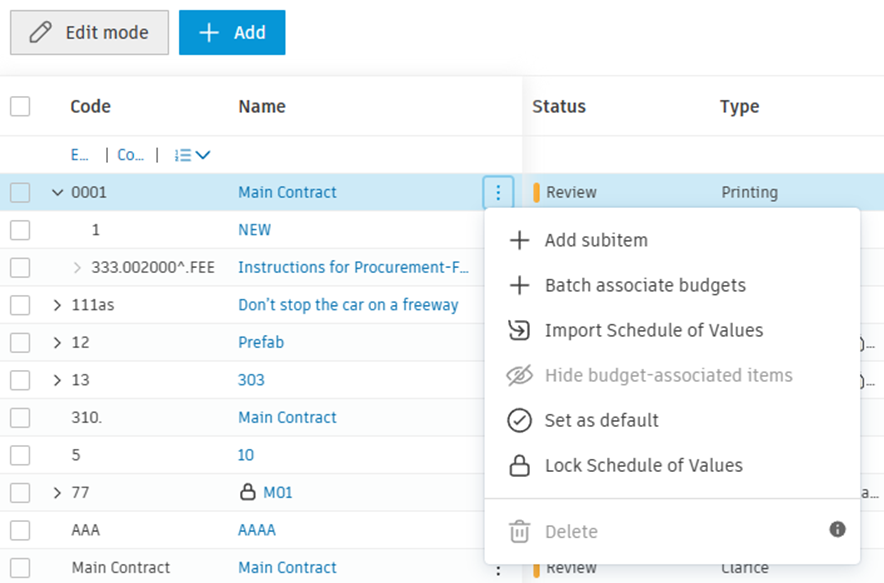
Task: Open the Prefab contract link
Action: (261, 342)
